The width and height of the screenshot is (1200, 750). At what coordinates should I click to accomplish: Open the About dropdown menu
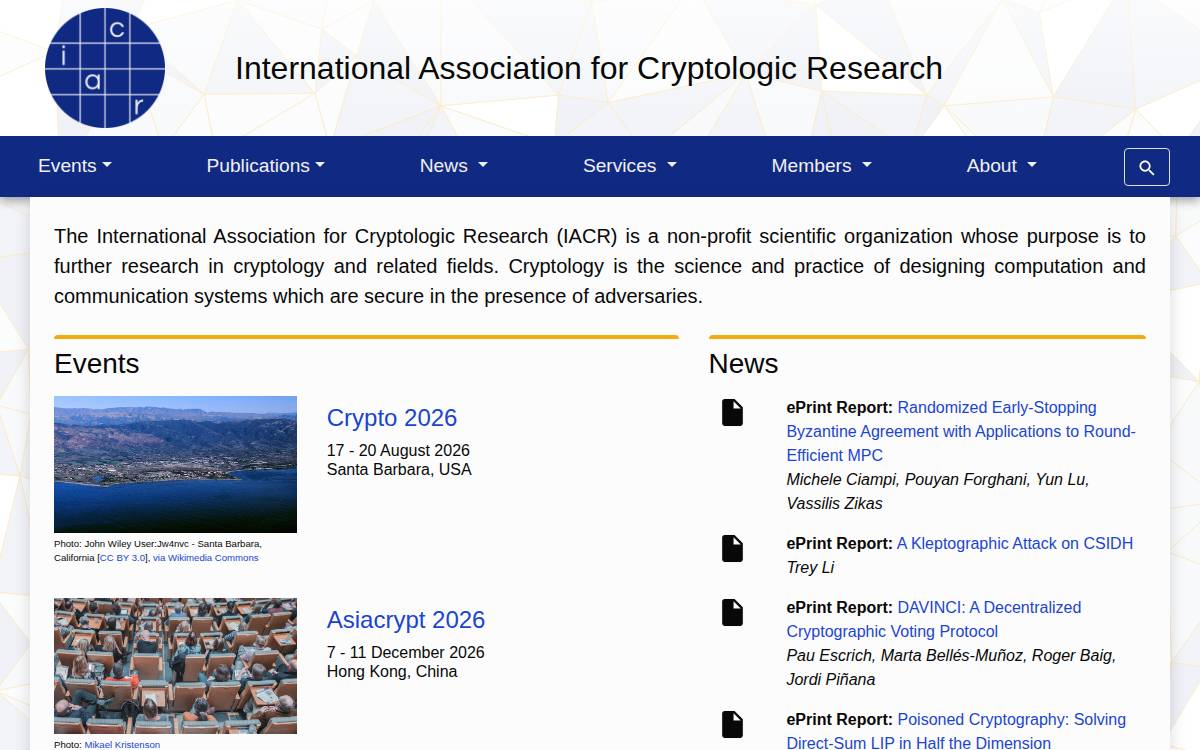point(1001,166)
